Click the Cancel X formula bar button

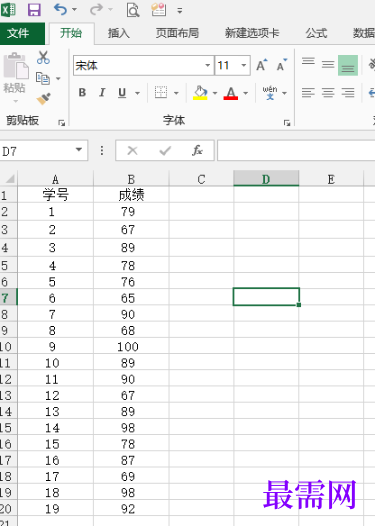pyautogui.click(x=132, y=151)
